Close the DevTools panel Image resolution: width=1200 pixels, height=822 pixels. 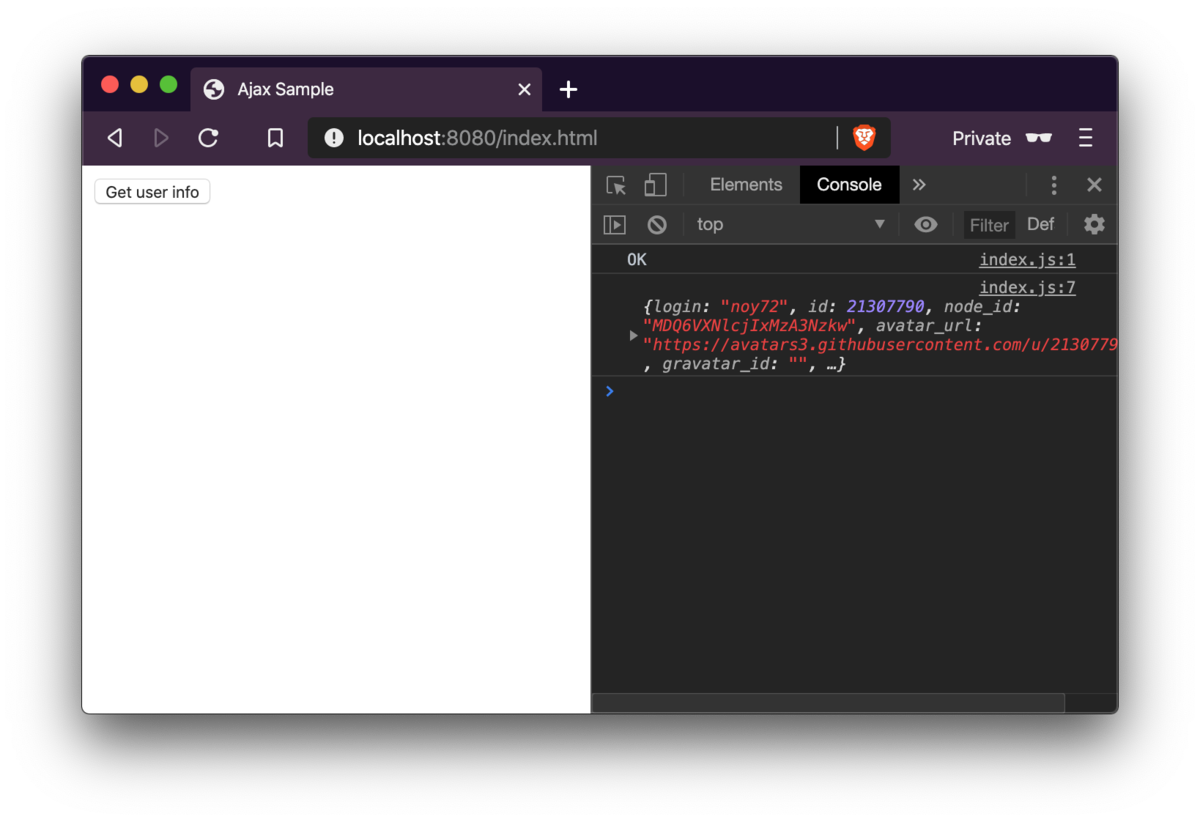tap(1094, 185)
